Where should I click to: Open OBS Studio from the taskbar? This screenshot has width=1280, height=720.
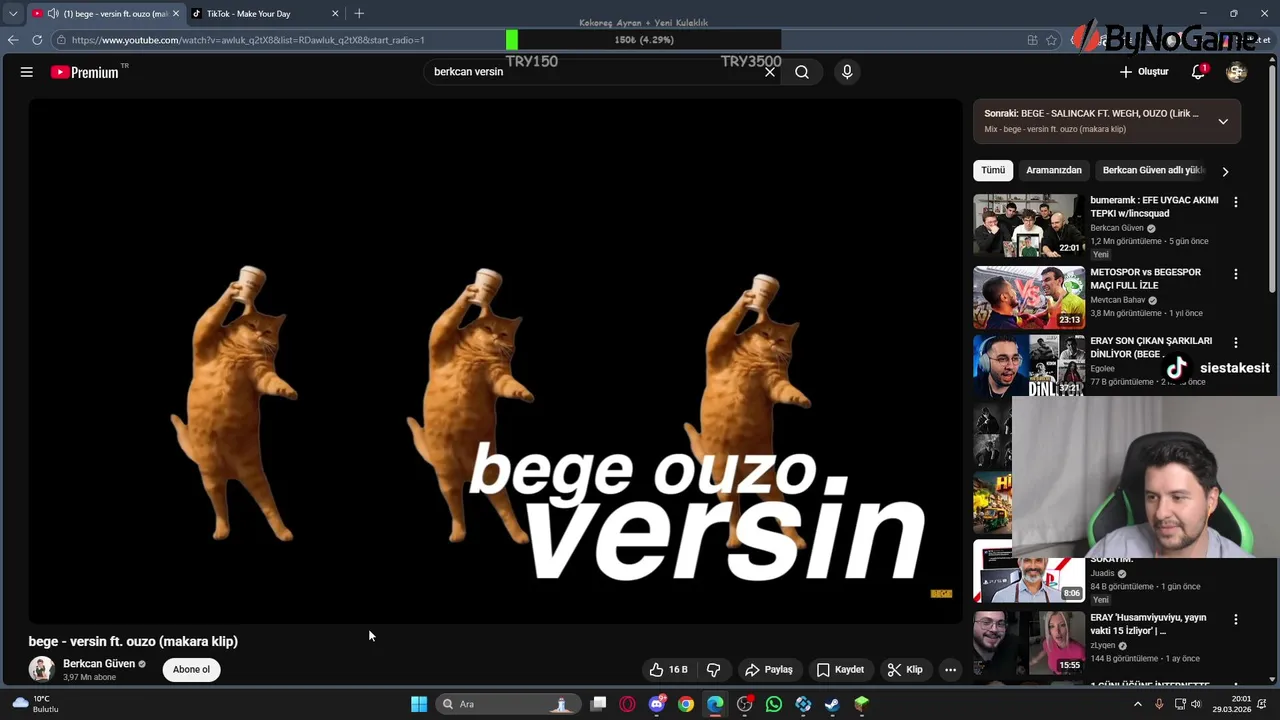click(x=744, y=704)
